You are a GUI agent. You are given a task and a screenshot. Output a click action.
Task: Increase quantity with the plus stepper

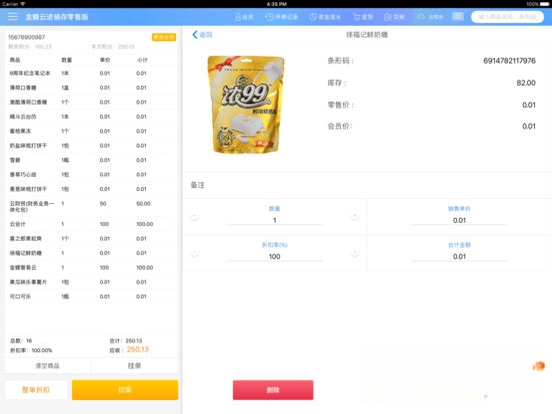(x=355, y=216)
